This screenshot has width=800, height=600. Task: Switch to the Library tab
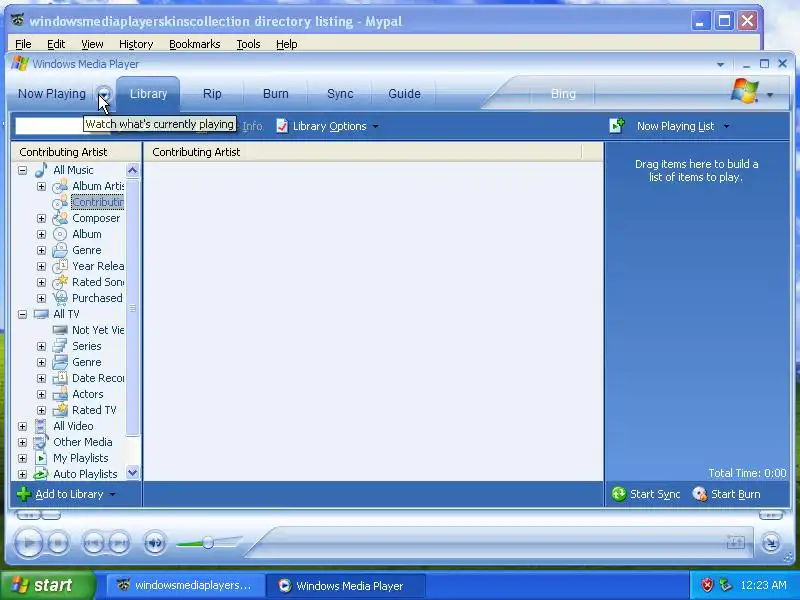(148, 94)
